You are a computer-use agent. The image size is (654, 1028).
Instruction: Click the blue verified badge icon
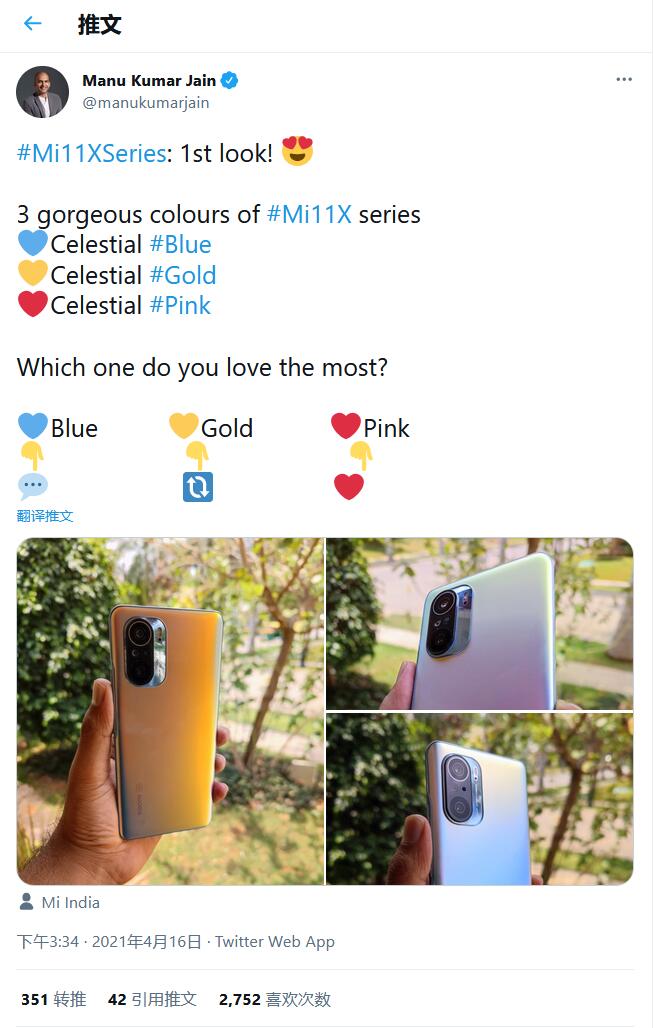(230, 81)
